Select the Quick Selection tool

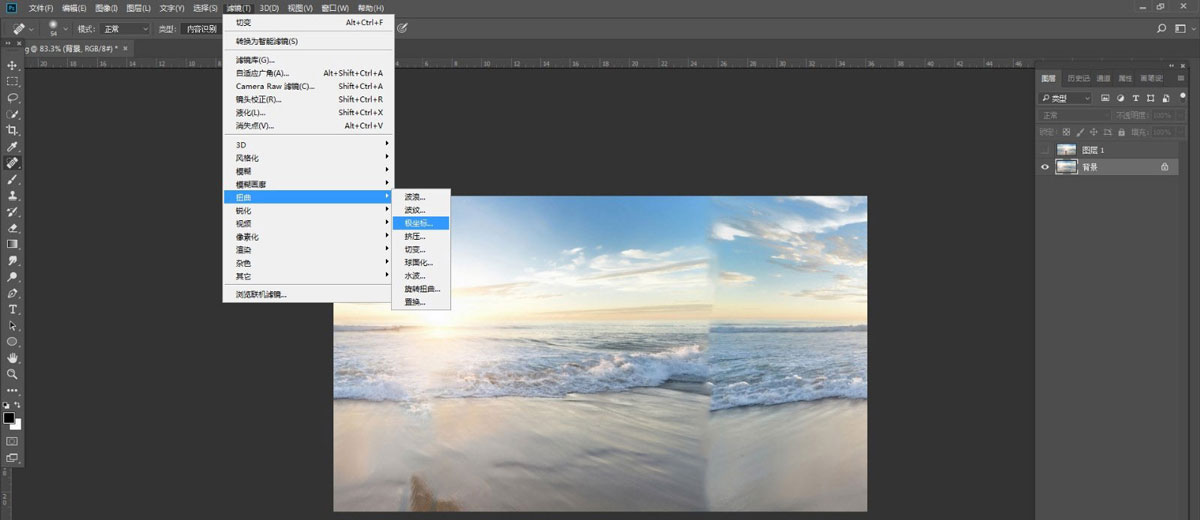[x=12, y=114]
